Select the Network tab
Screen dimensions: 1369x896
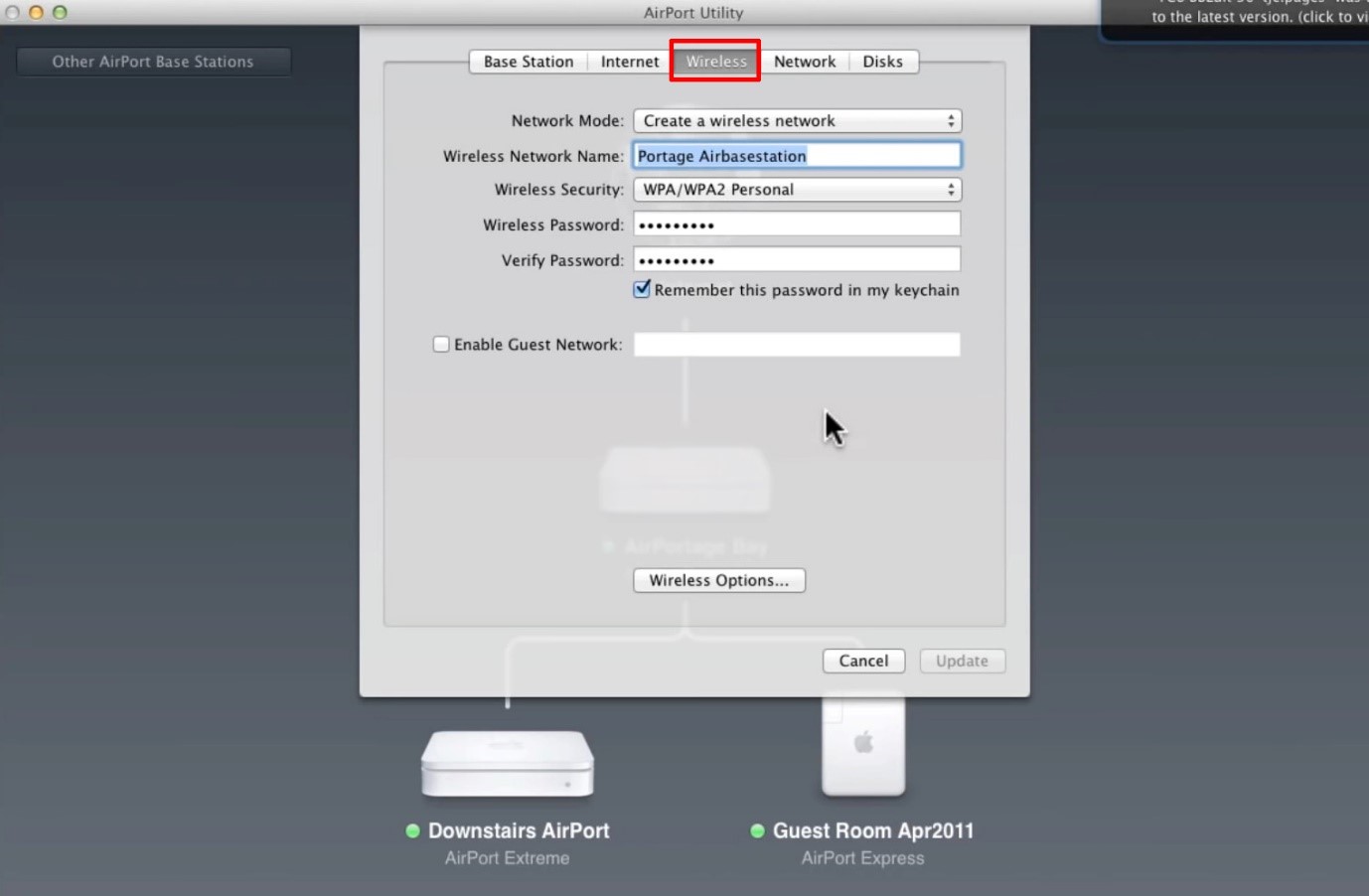pos(804,61)
